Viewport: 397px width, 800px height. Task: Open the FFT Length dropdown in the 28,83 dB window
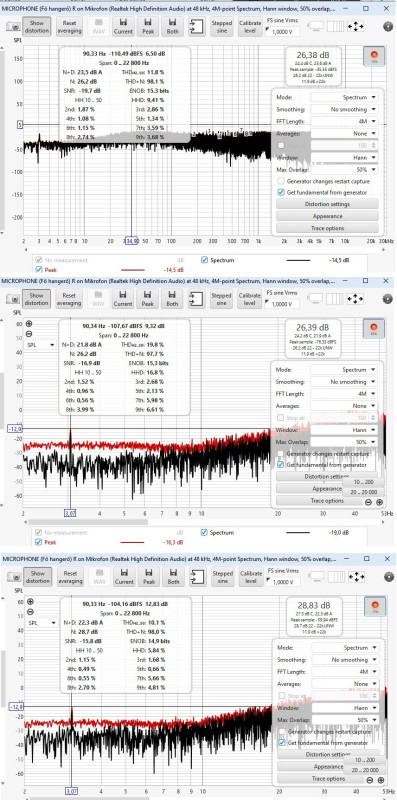[345, 672]
